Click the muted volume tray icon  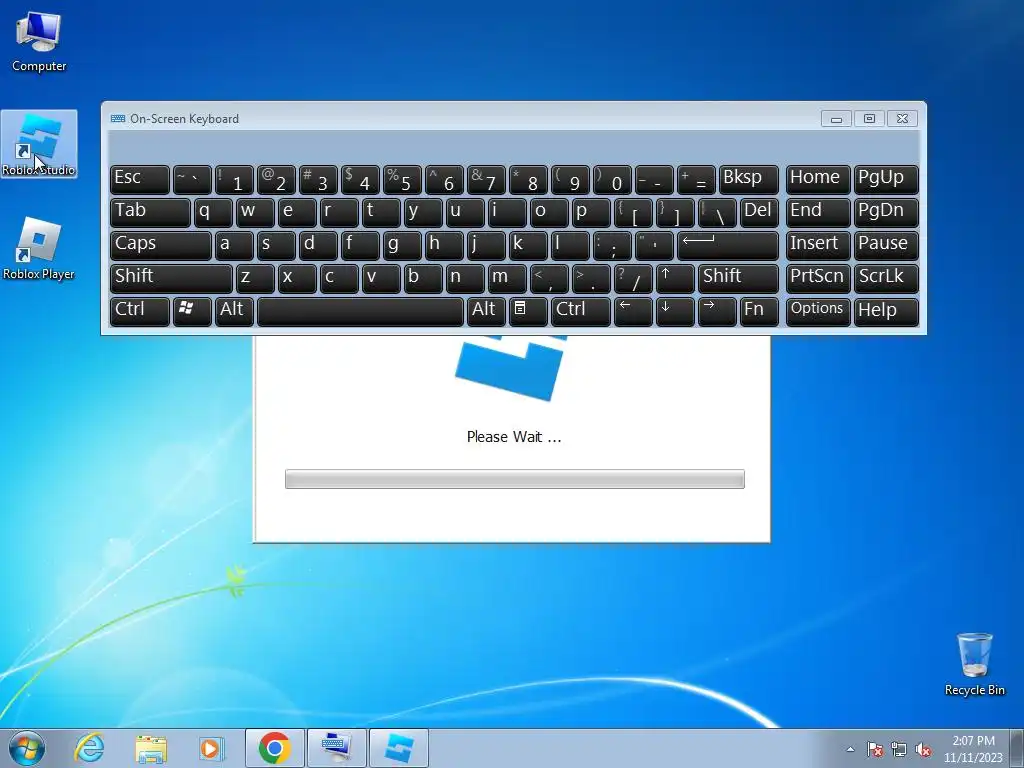tap(923, 749)
